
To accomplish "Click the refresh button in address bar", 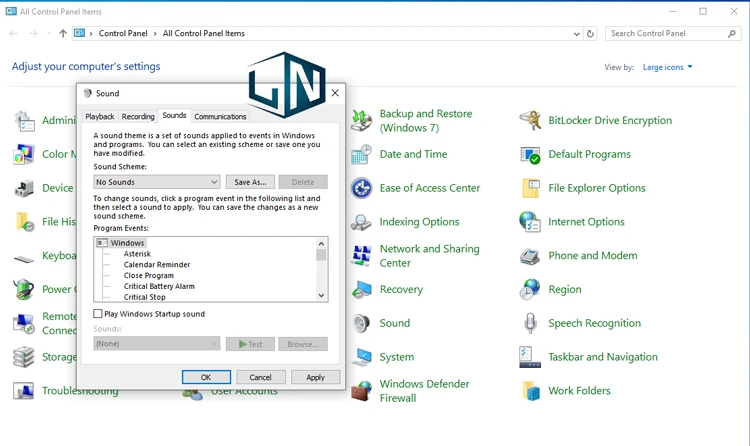I will tap(590, 33).
